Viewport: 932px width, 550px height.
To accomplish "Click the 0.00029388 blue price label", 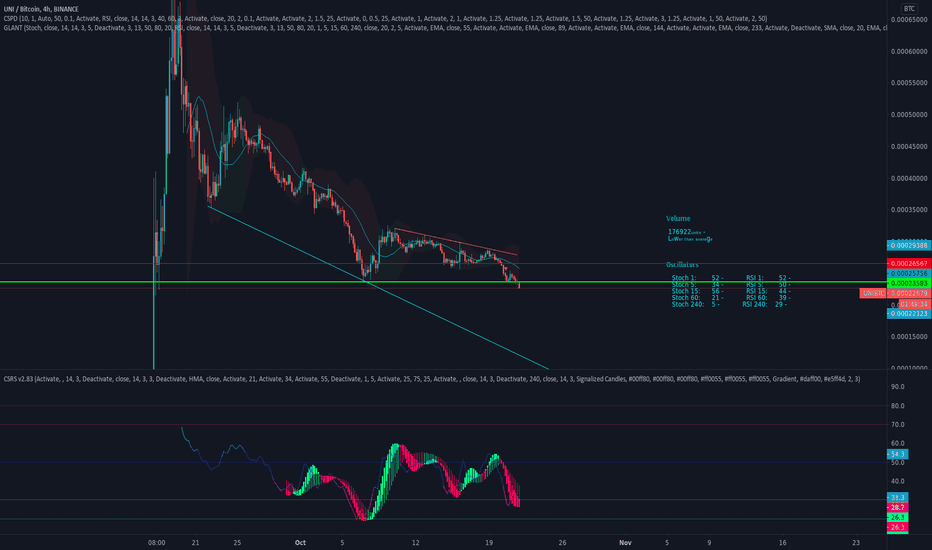I will pyautogui.click(x=909, y=245).
